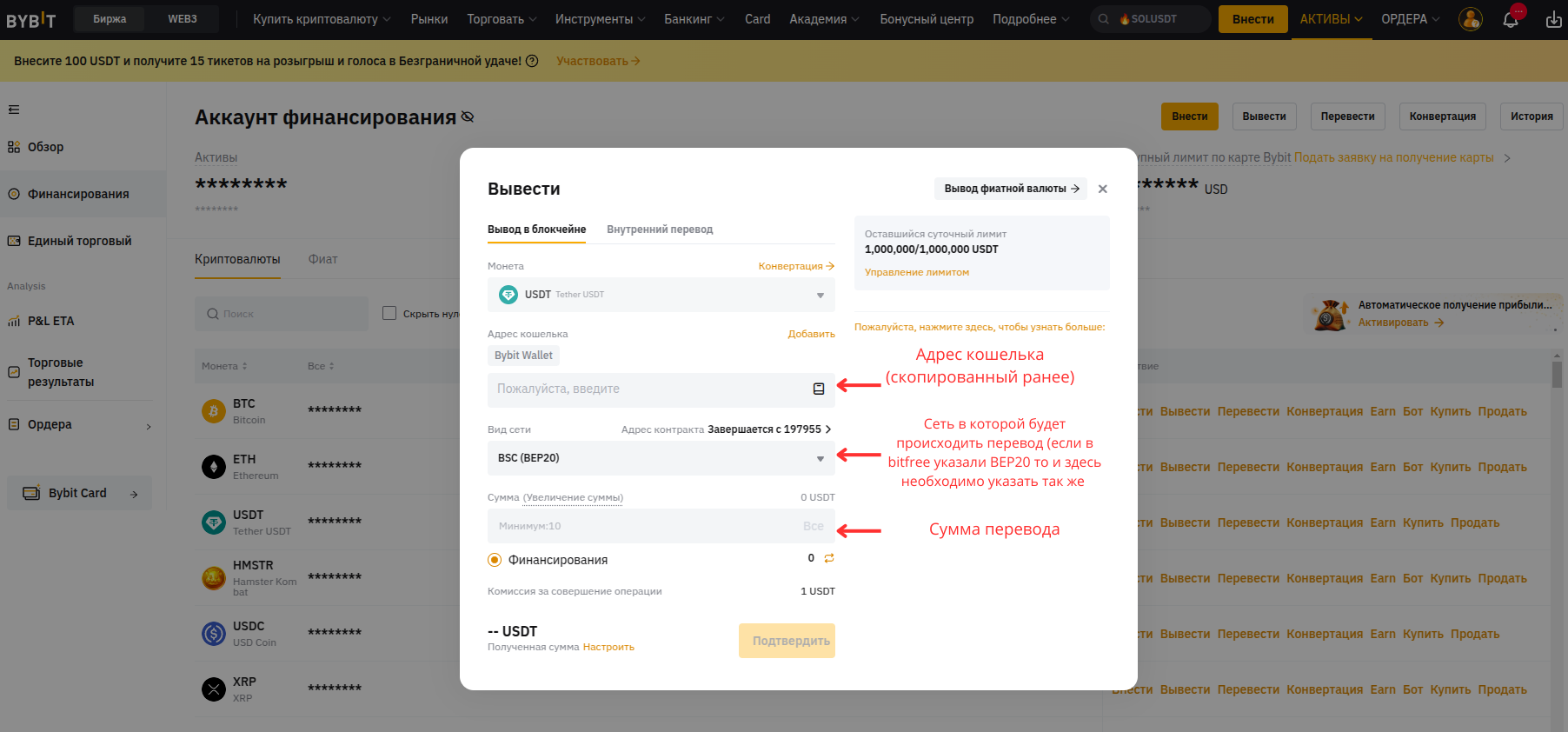The image size is (1568, 732).
Task: Open the АКТИВЫ header dropdown
Action: 1331,19
